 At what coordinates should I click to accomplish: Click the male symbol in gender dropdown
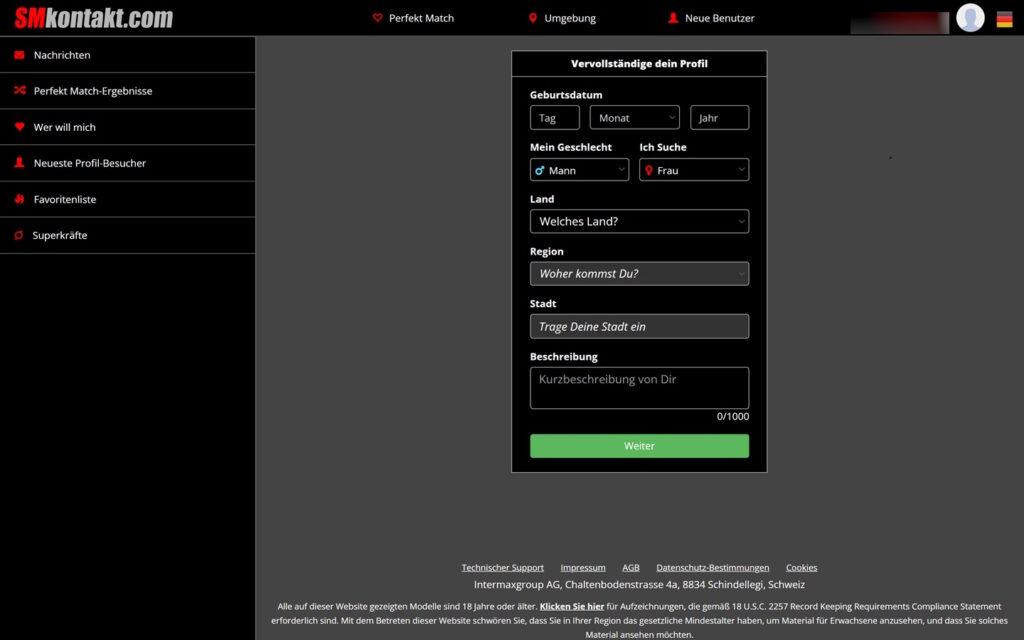pyautogui.click(x=539, y=170)
